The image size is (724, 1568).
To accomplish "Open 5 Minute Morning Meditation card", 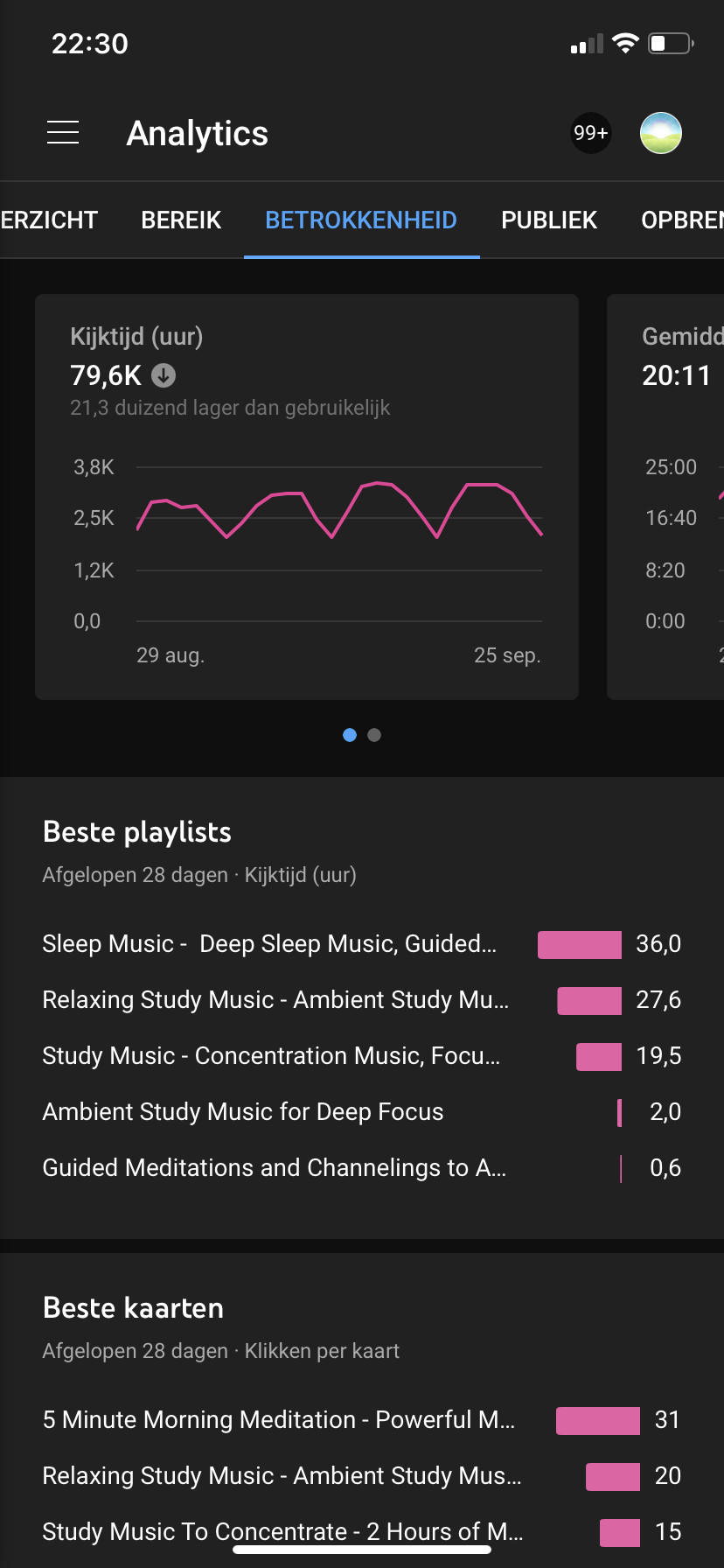I will [x=278, y=1419].
